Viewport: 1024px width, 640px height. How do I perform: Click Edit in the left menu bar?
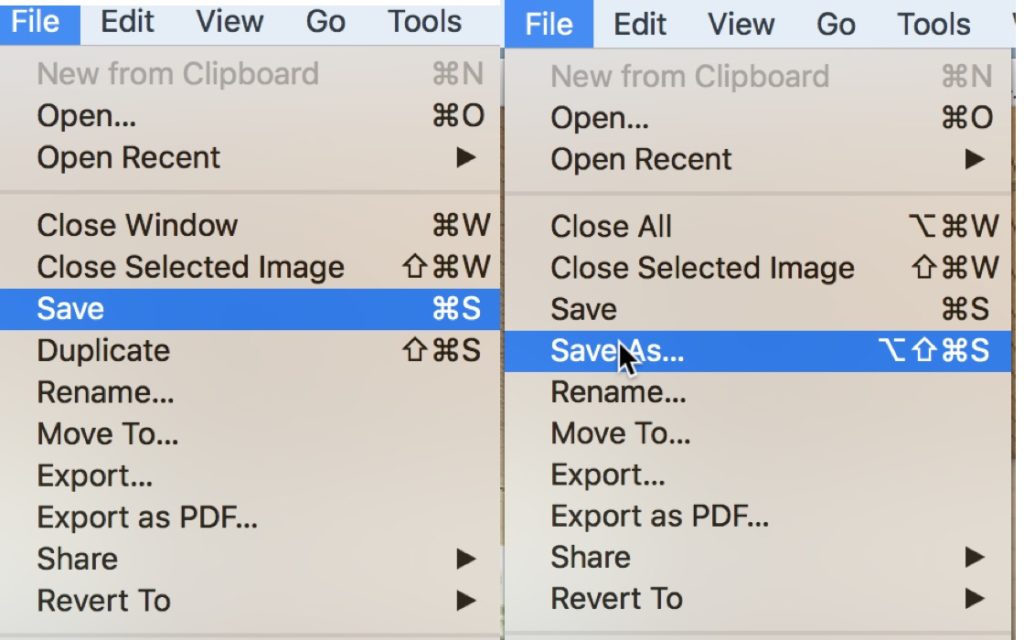[x=128, y=21]
